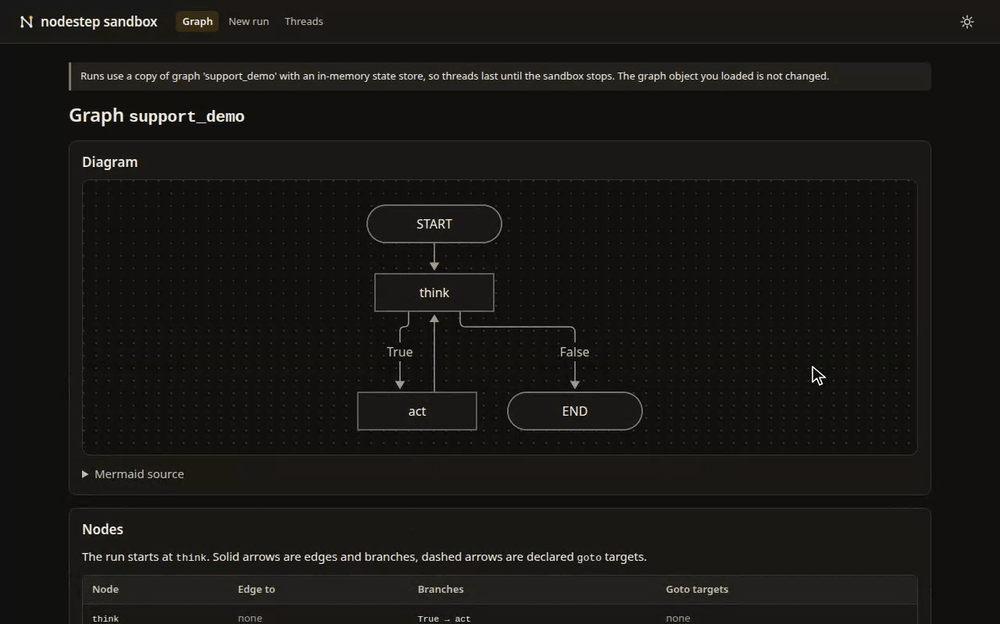Select the act node in the diagram

(x=417, y=412)
